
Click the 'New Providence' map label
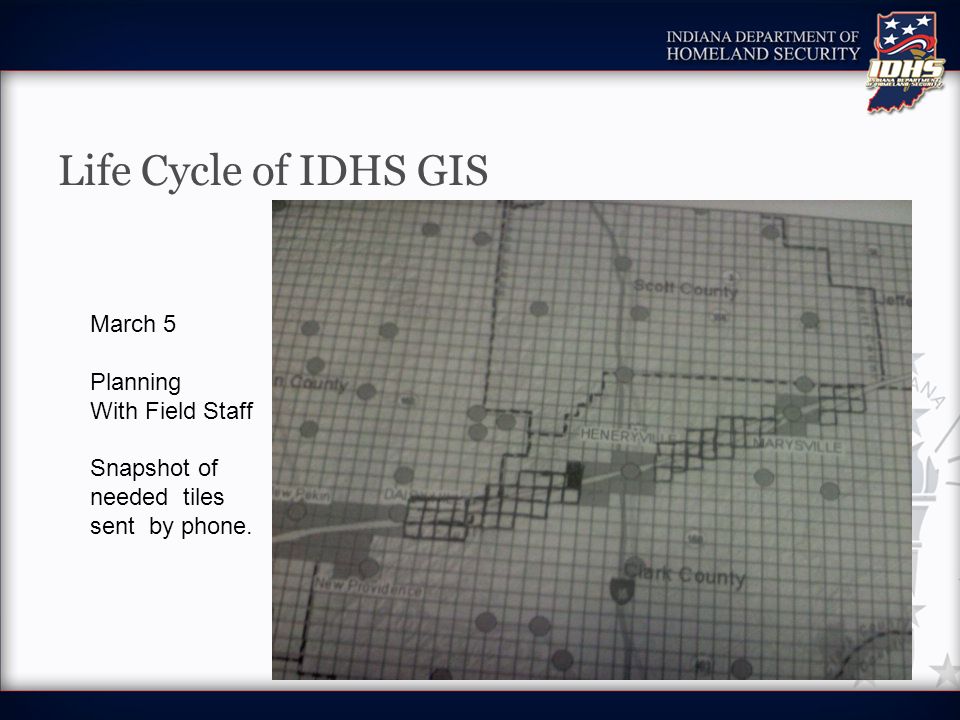[368, 588]
